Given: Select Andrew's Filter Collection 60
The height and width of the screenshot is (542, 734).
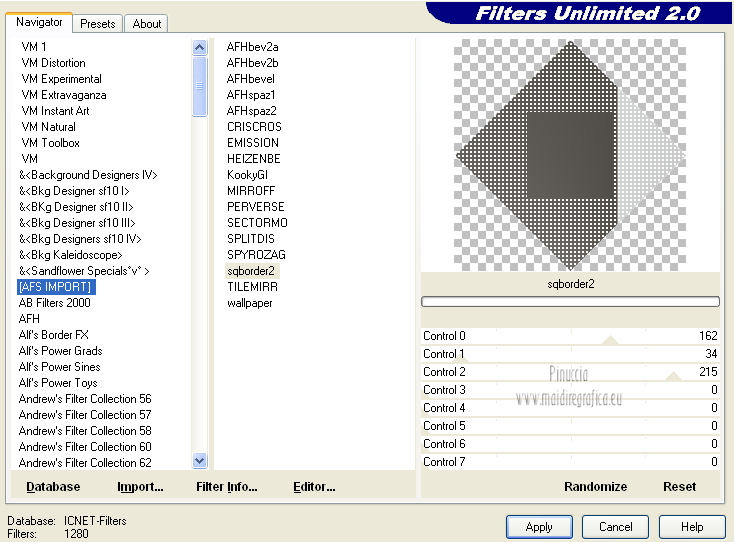Looking at the screenshot, I should pos(85,447).
